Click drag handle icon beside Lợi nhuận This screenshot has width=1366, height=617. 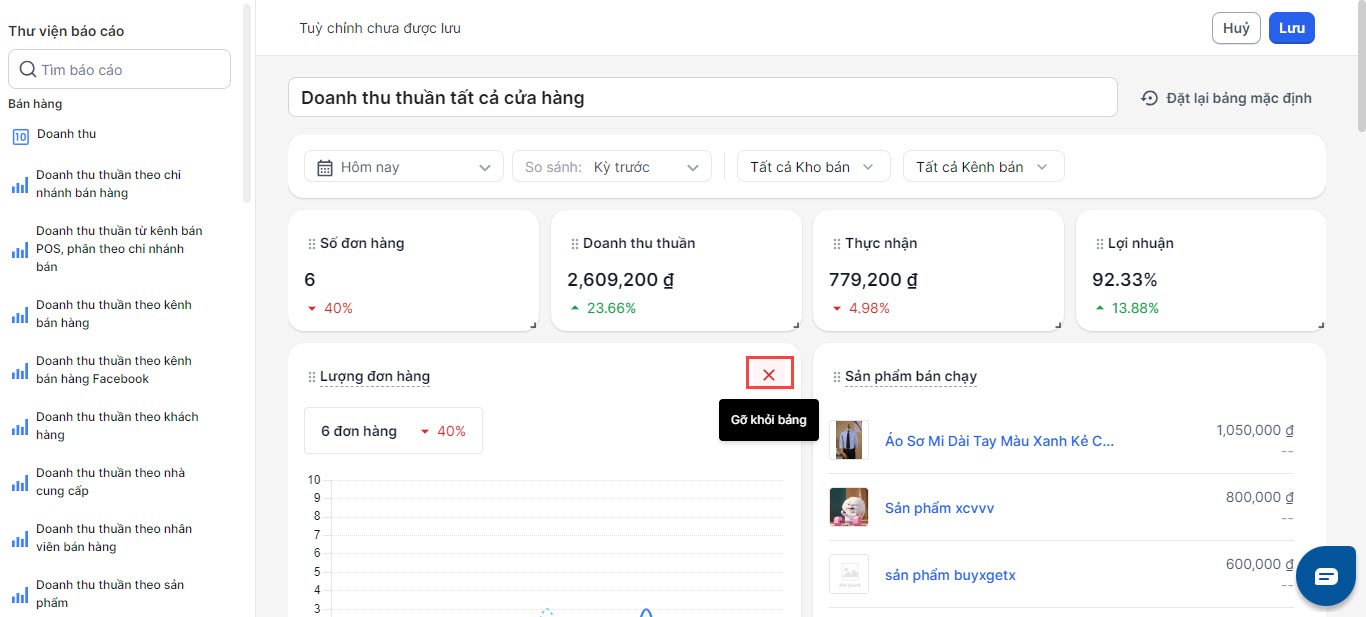click(x=1099, y=244)
